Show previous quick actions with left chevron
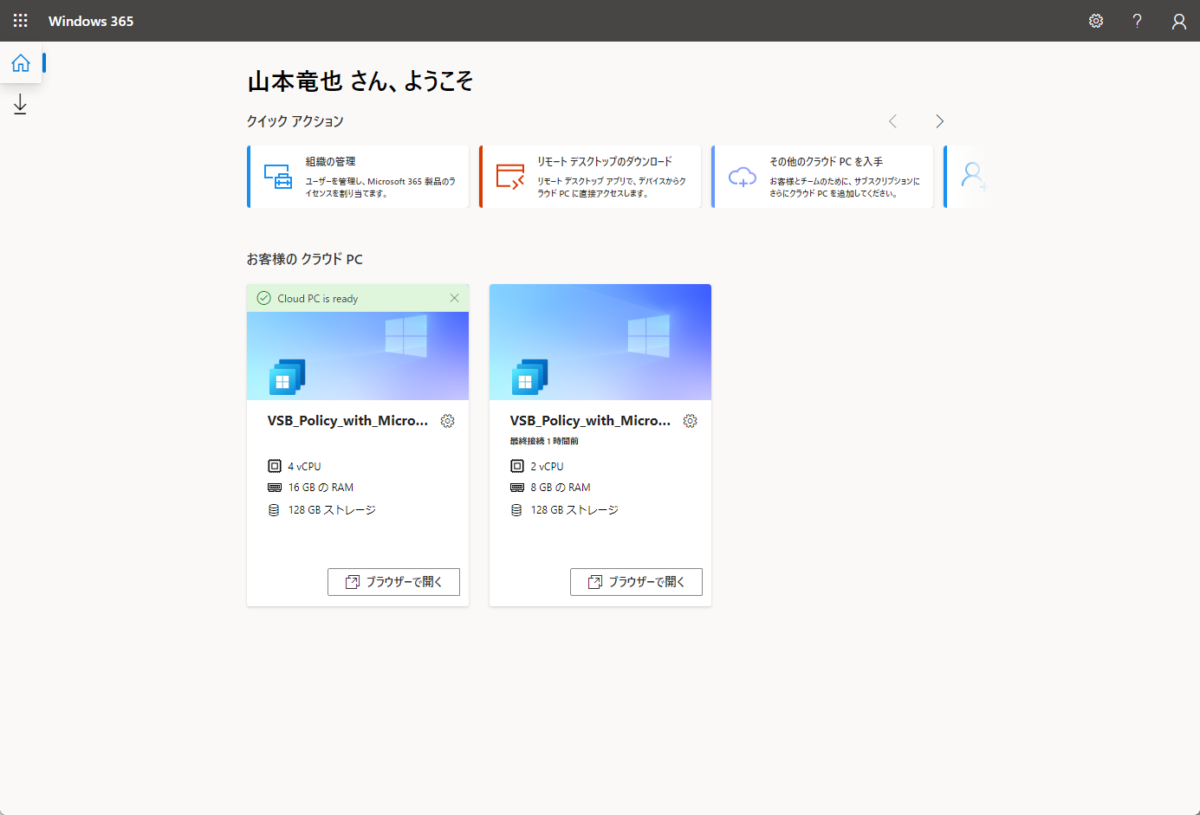1200x815 pixels. click(x=893, y=121)
